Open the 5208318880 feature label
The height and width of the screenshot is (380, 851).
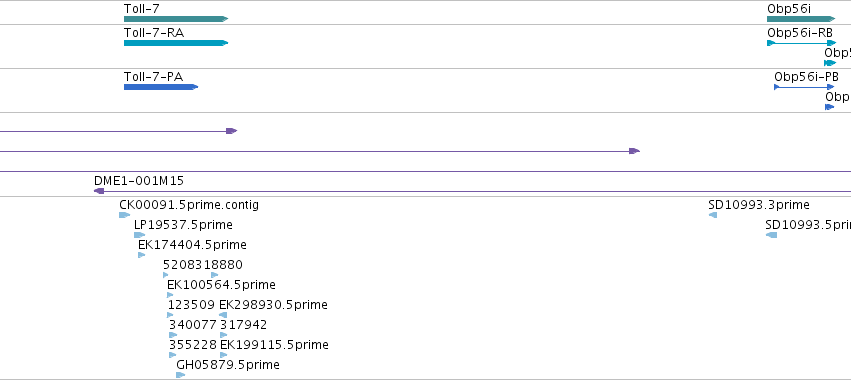tap(203, 265)
